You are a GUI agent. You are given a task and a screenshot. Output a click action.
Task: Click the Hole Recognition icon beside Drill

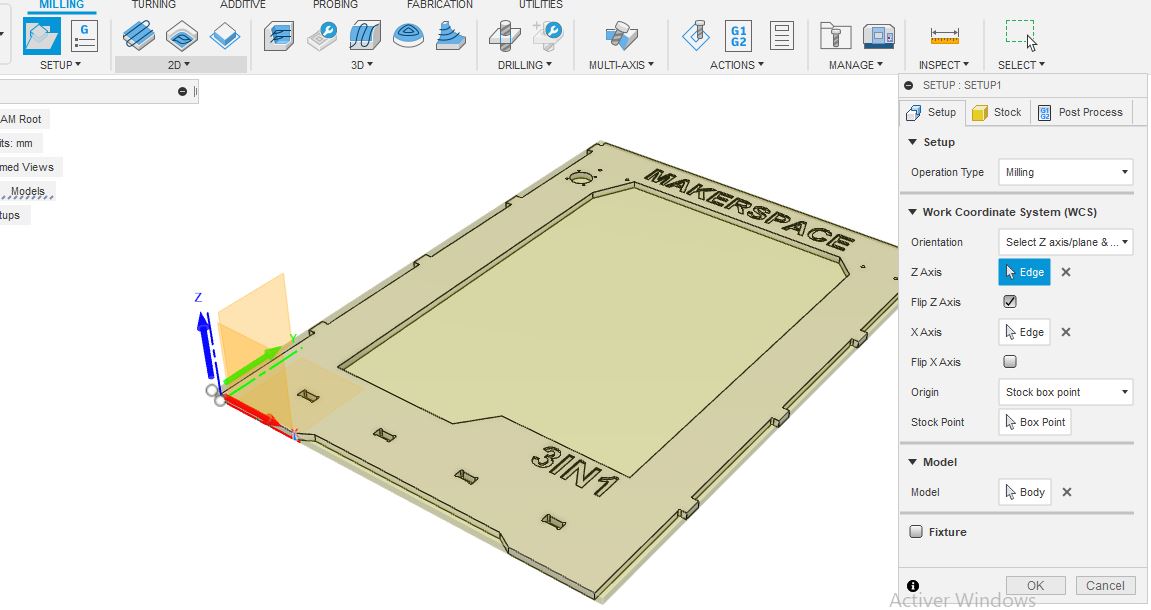click(548, 35)
